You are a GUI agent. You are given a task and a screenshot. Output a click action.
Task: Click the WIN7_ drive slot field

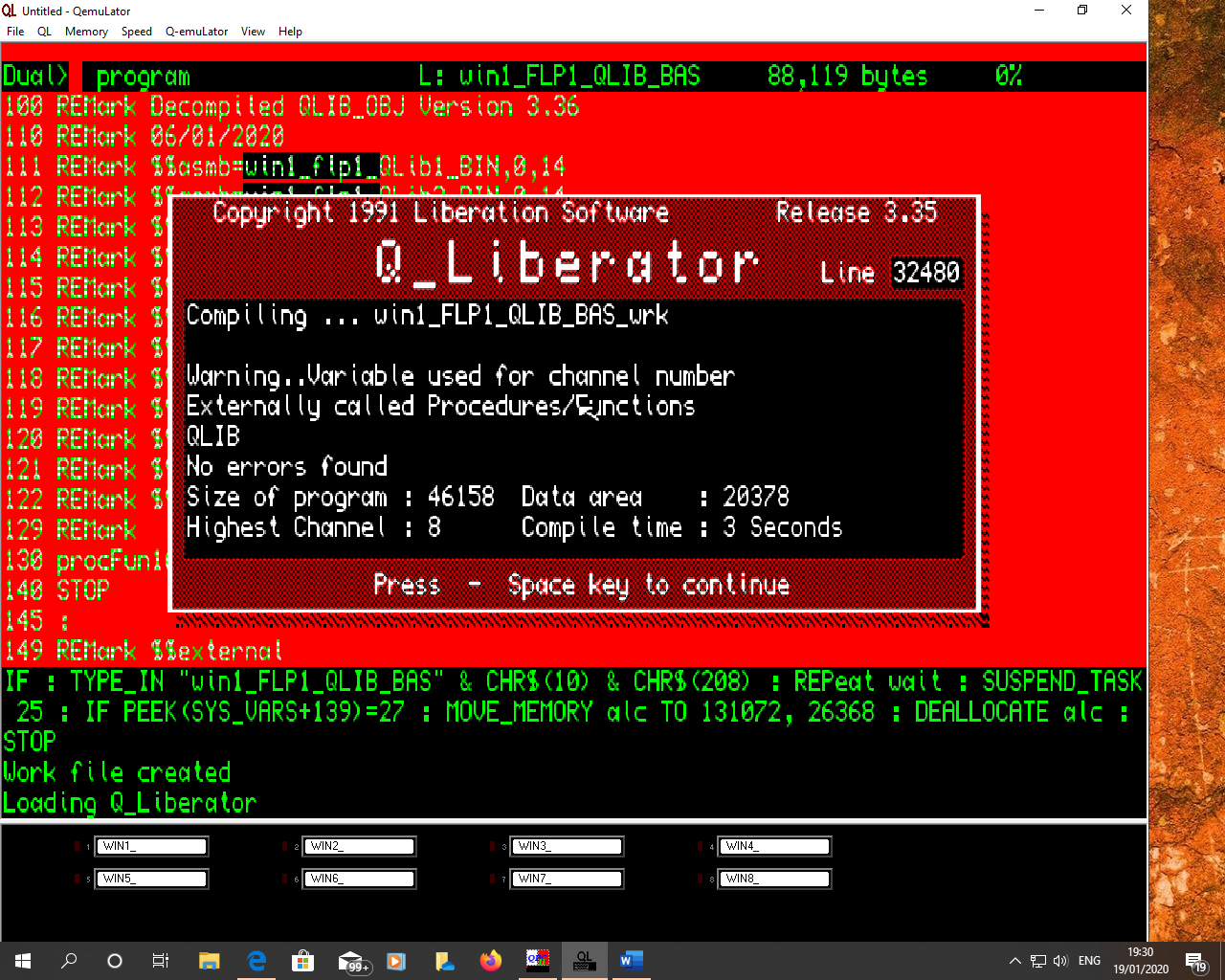point(568,879)
